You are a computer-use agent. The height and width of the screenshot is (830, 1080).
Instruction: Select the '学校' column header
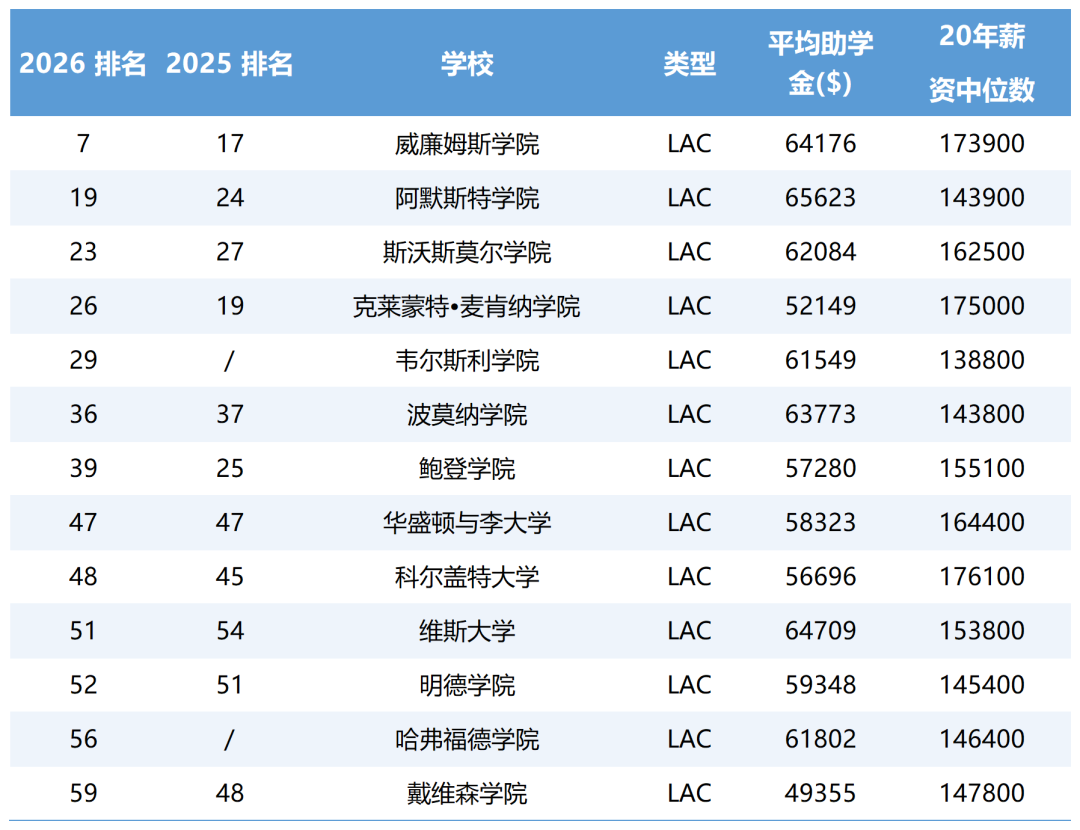[x=467, y=64]
